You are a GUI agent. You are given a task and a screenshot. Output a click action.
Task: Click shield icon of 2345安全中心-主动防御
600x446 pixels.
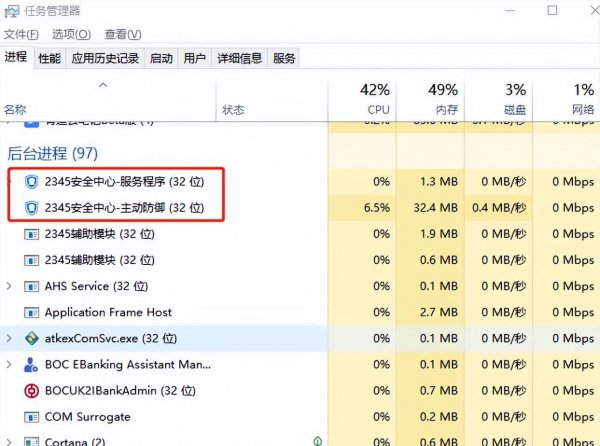pyautogui.click(x=31, y=208)
